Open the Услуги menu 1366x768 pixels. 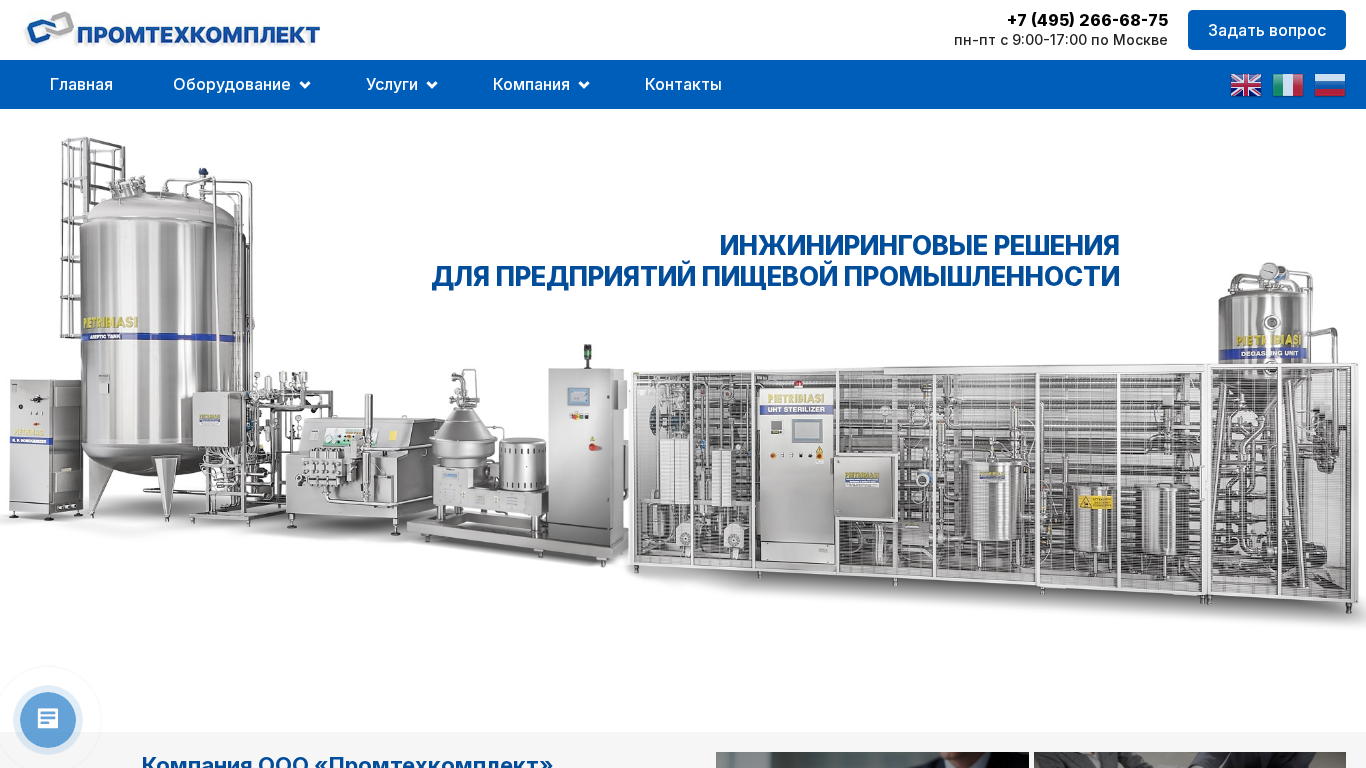(392, 85)
